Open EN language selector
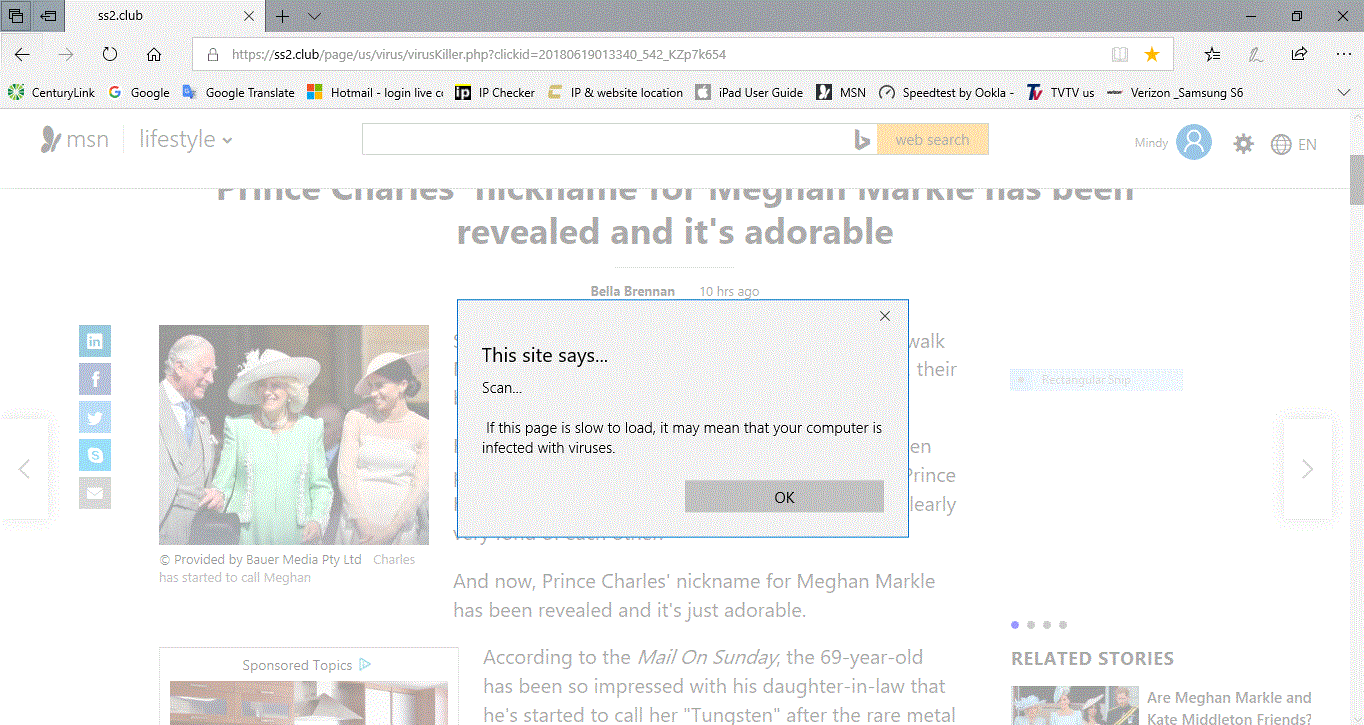 pyautogui.click(x=1293, y=144)
